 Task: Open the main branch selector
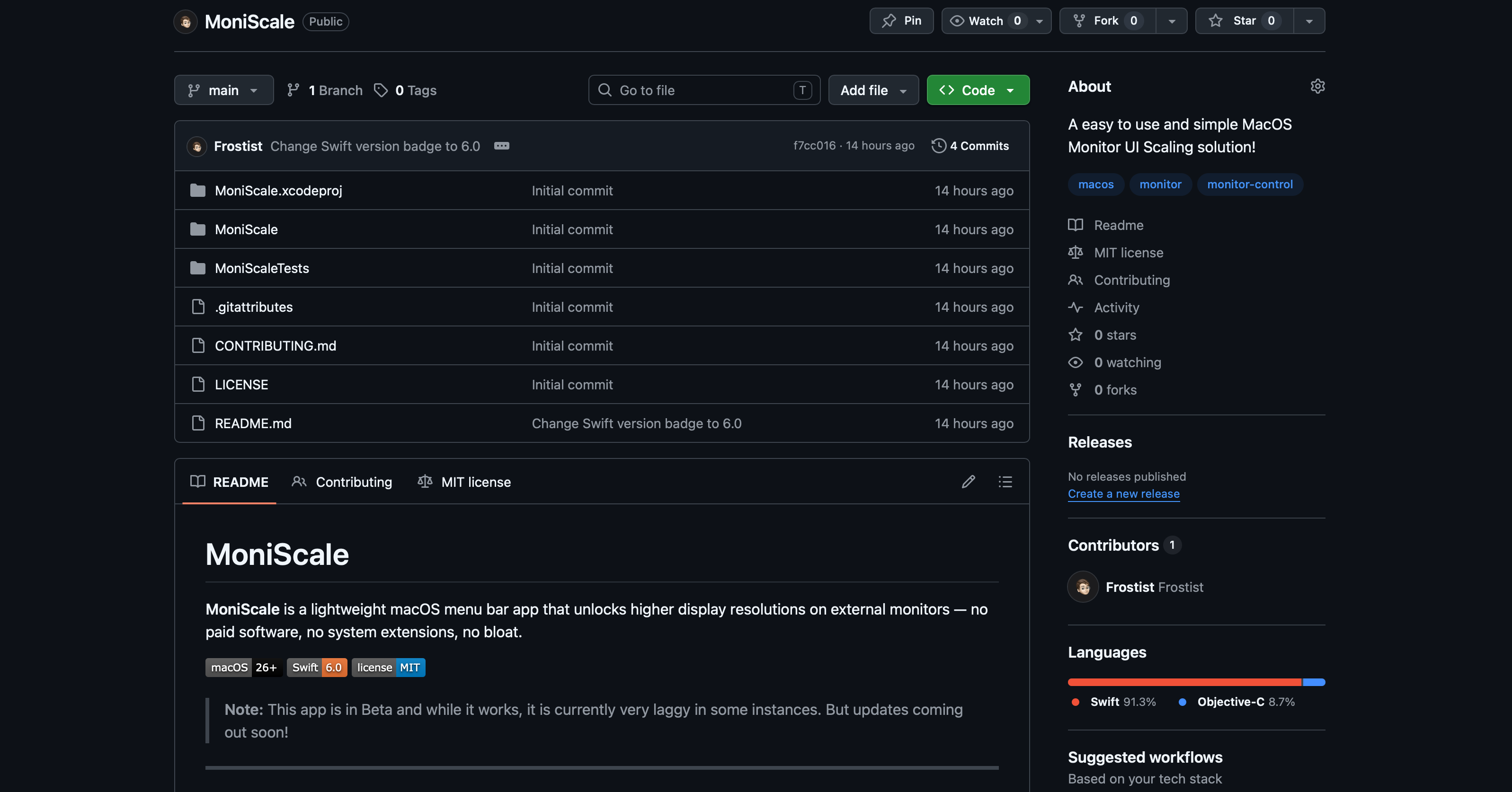click(x=223, y=90)
